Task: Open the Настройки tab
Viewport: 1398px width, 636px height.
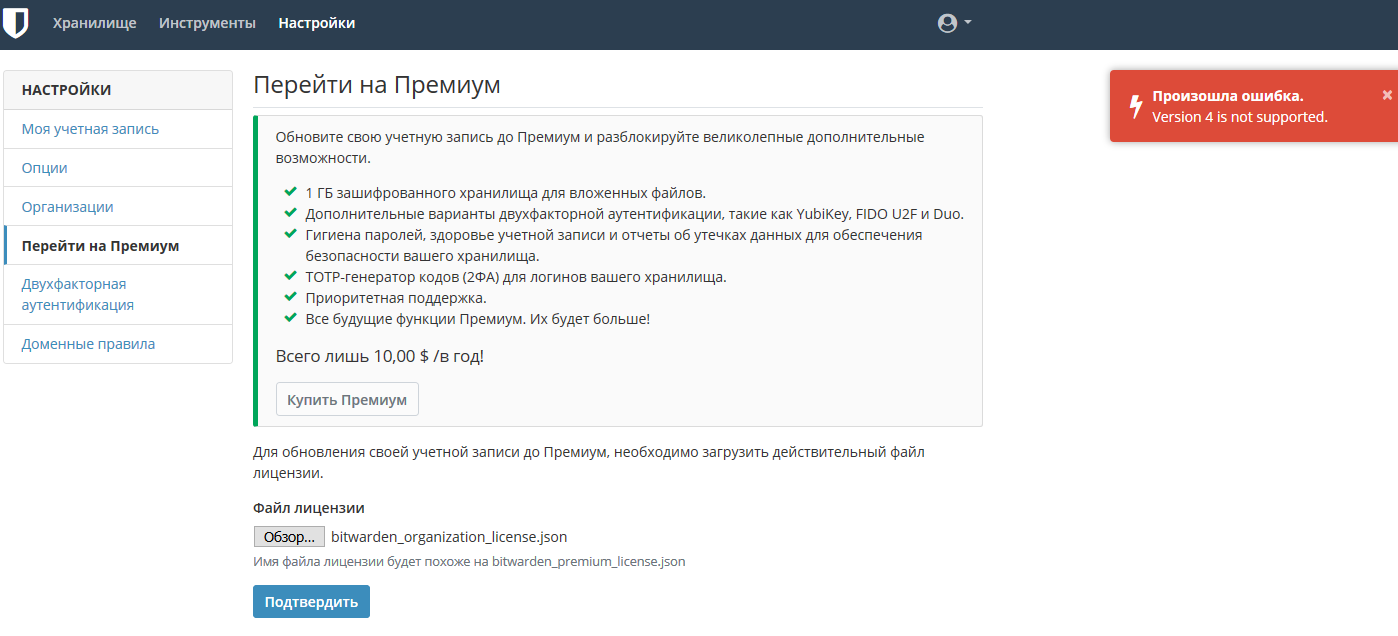Action: [x=316, y=23]
